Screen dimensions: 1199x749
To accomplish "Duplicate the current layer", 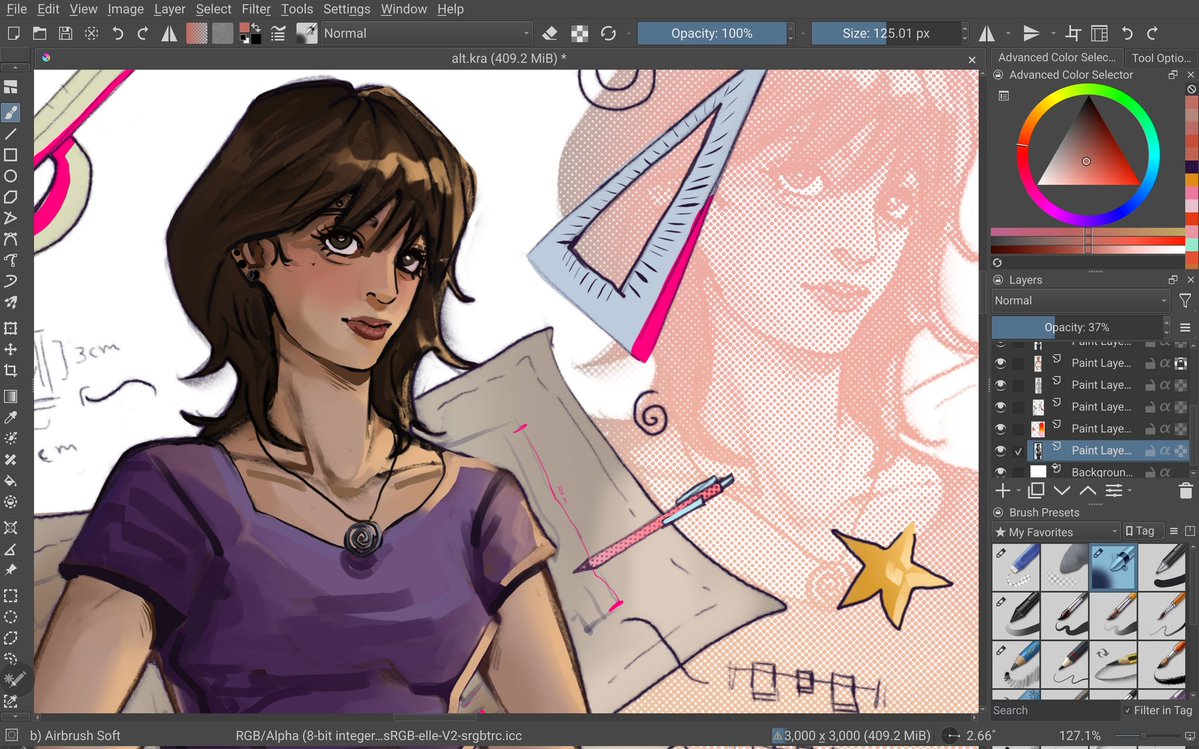I will (1036, 491).
